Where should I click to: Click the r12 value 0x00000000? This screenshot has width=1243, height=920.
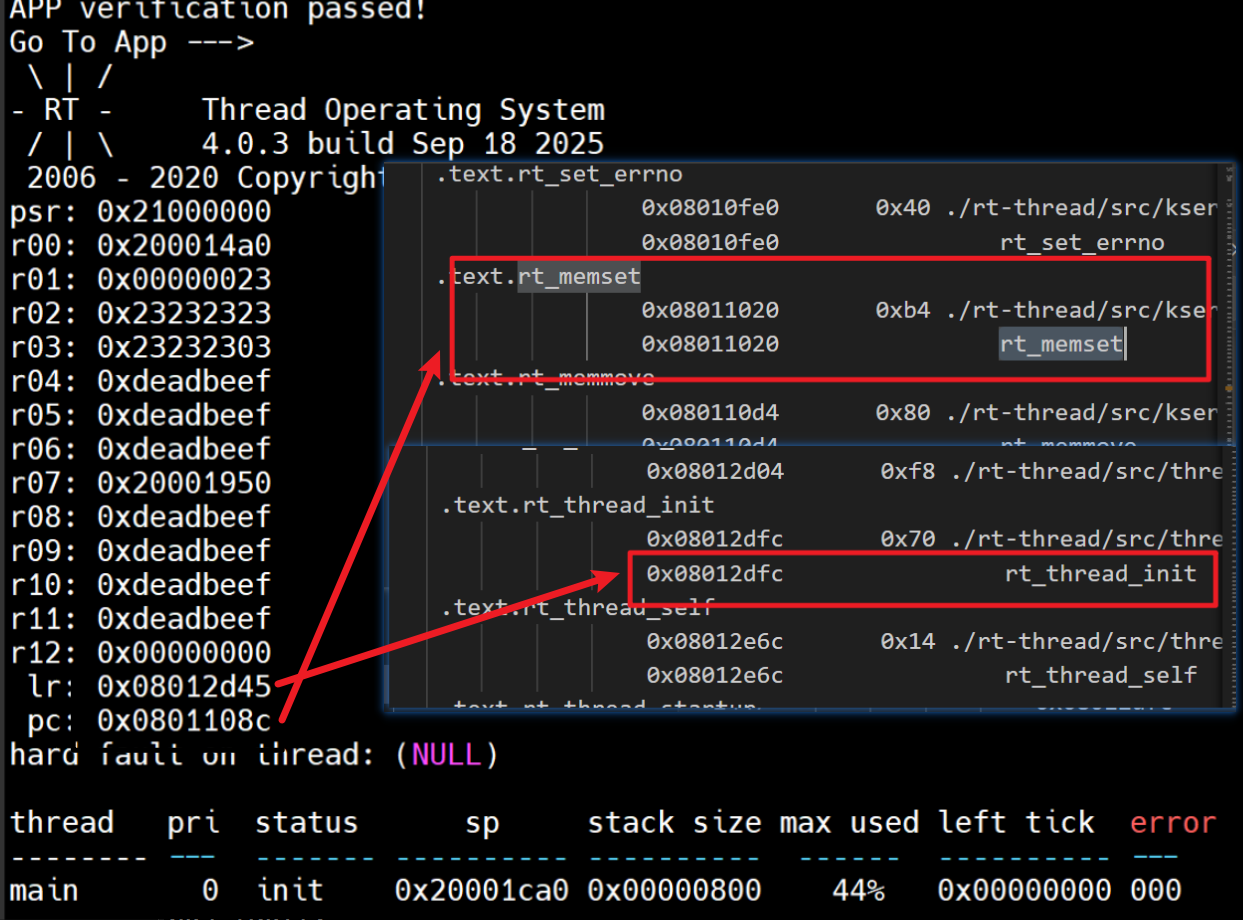[x=184, y=654]
